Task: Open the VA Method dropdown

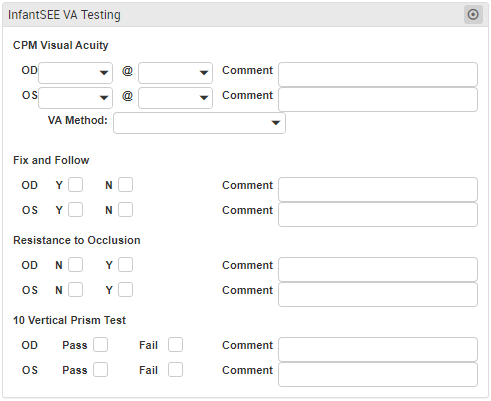Action: tap(199, 123)
